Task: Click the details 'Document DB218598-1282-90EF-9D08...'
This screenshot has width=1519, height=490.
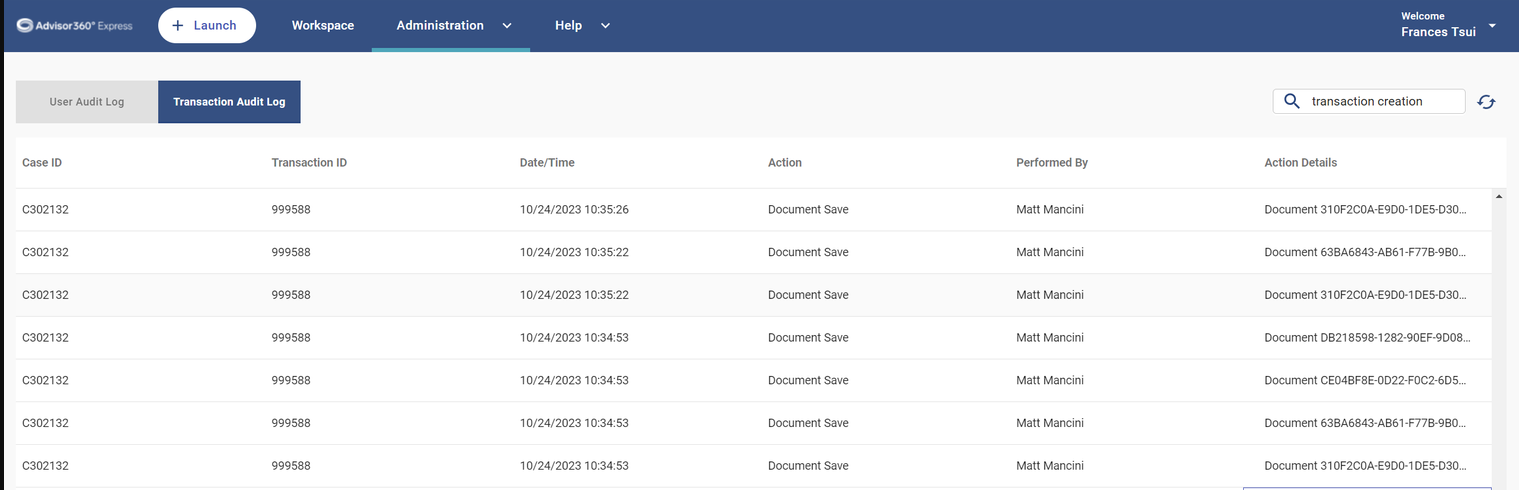Action: point(1367,338)
